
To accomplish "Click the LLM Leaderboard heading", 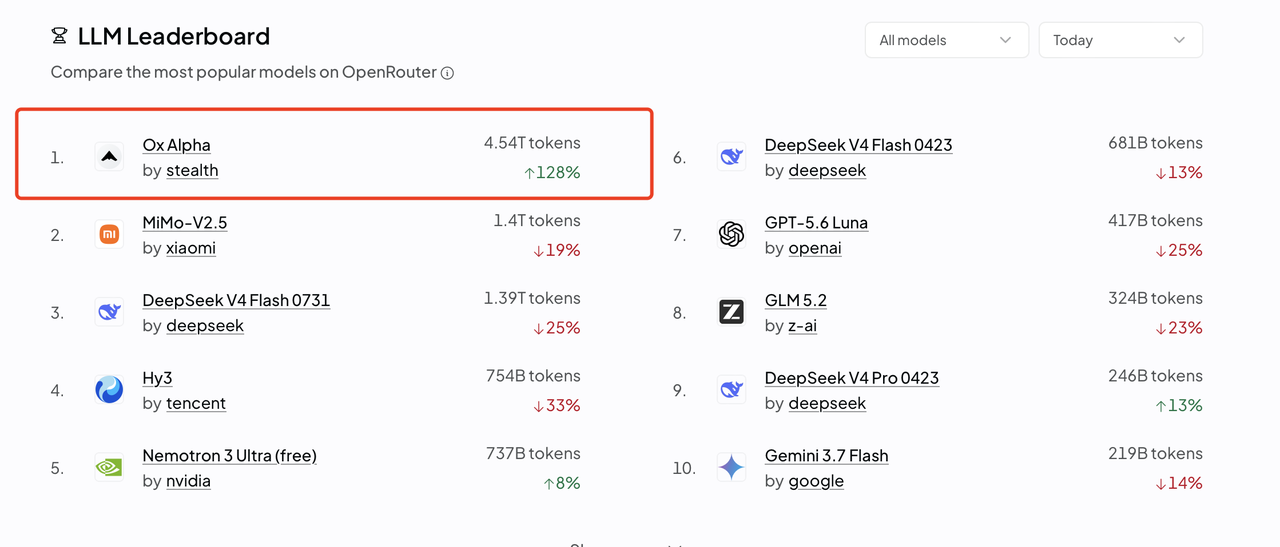I will pyautogui.click(x=174, y=37).
